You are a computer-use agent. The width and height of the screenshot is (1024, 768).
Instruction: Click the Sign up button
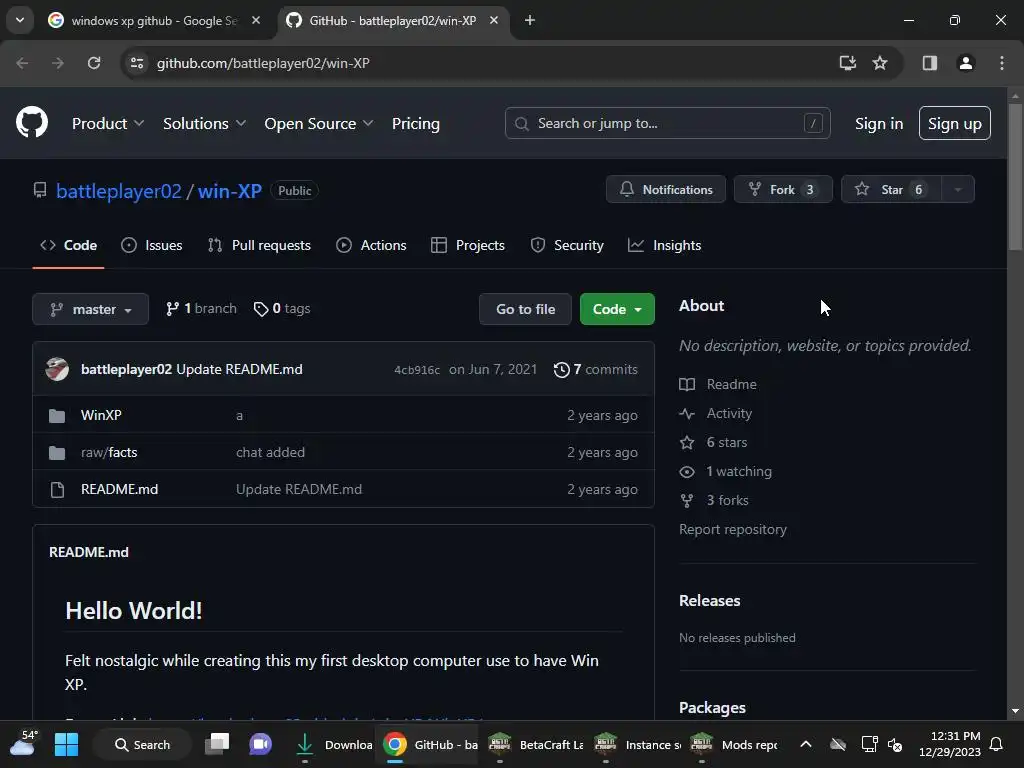(954, 123)
